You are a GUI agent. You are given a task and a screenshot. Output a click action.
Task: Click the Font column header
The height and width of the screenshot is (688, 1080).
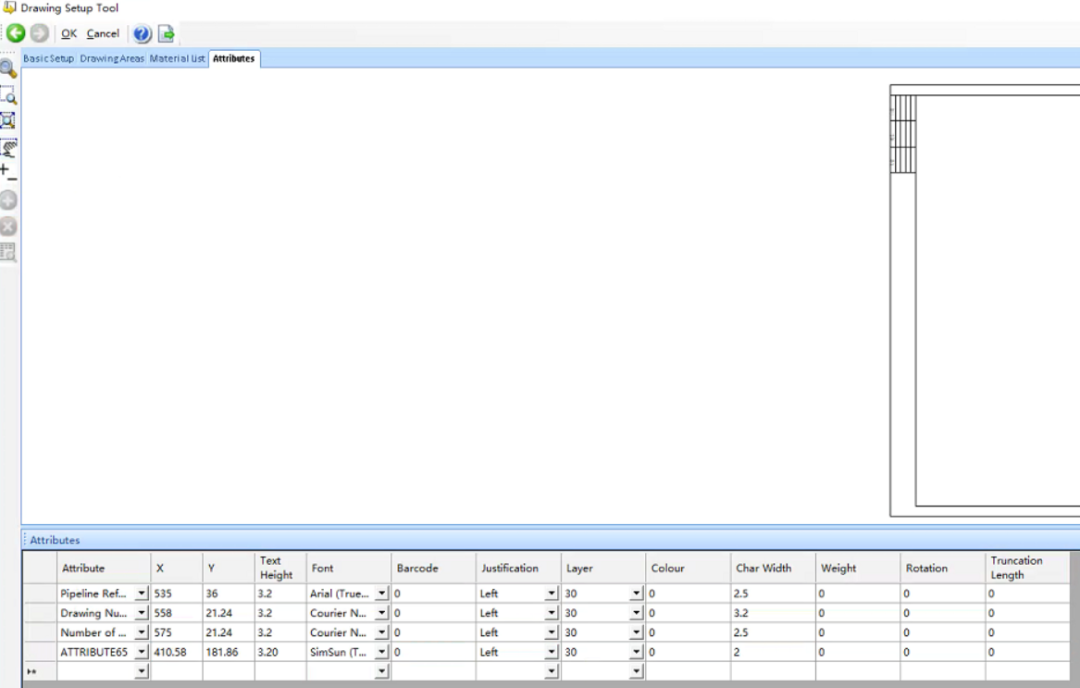point(349,568)
